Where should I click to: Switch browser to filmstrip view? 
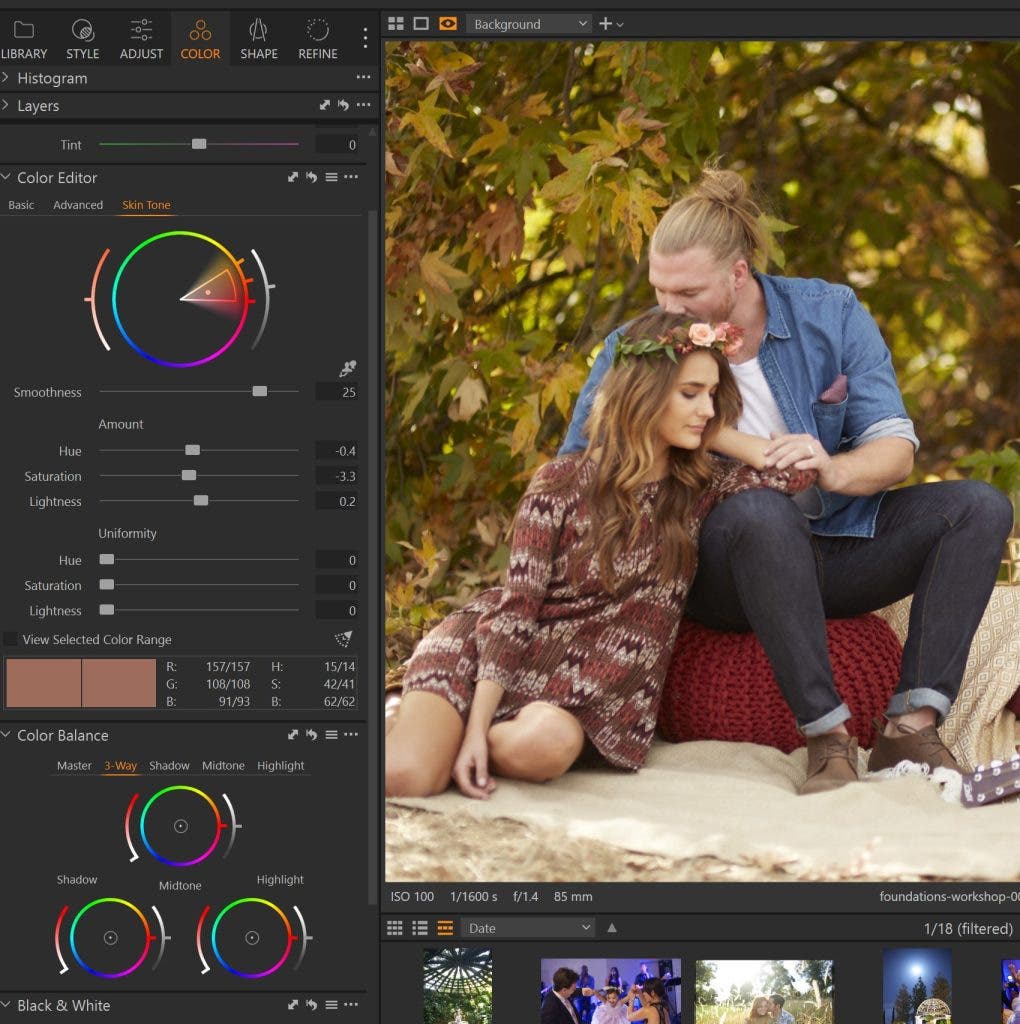coord(445,928)
